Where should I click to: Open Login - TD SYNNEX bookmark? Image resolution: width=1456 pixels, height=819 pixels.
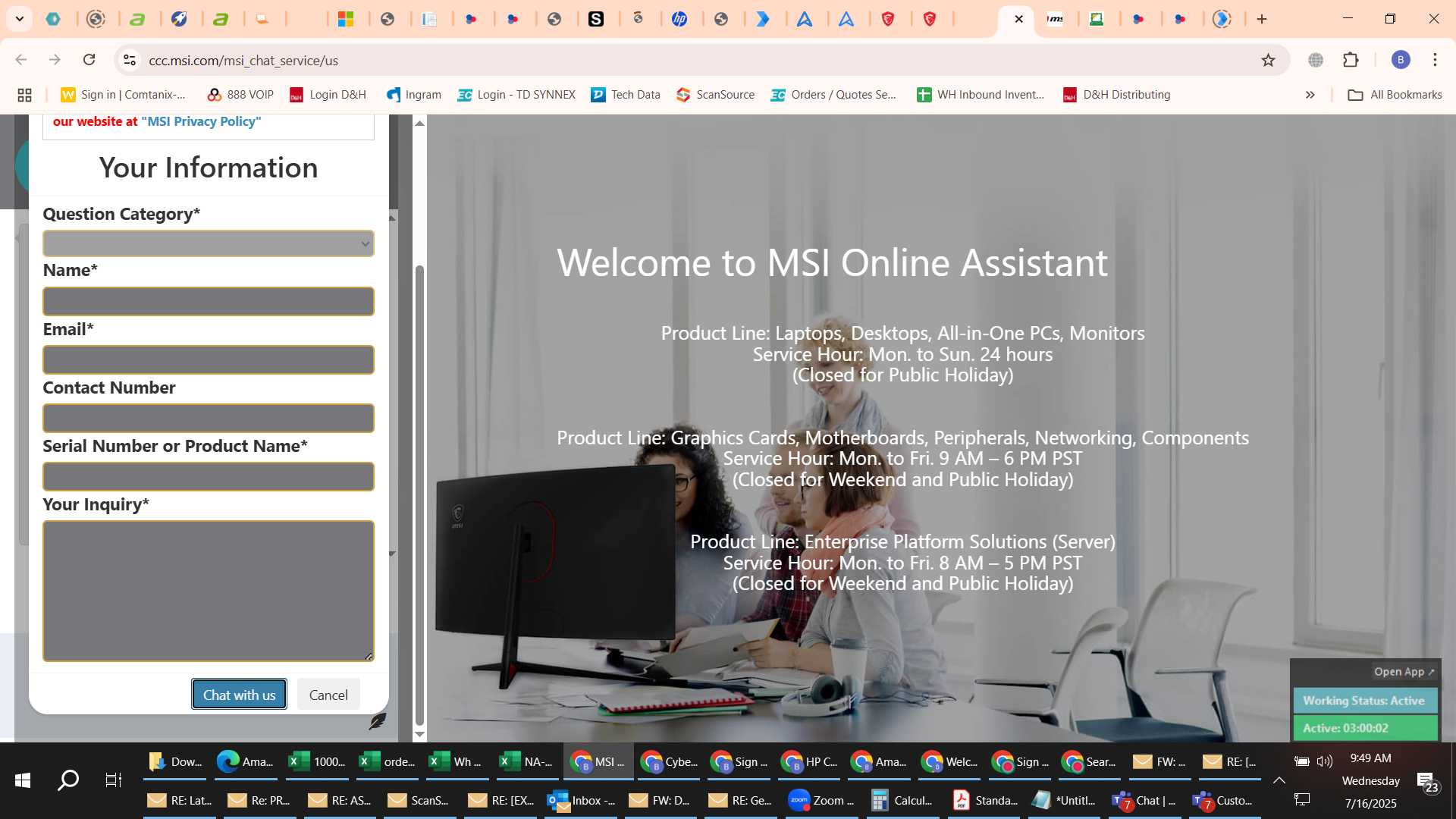[516, 95]
